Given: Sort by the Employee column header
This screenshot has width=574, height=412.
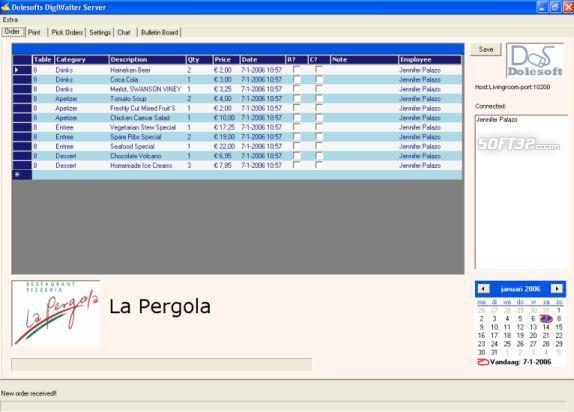Looking at the screenshot, I should [430, 60].
